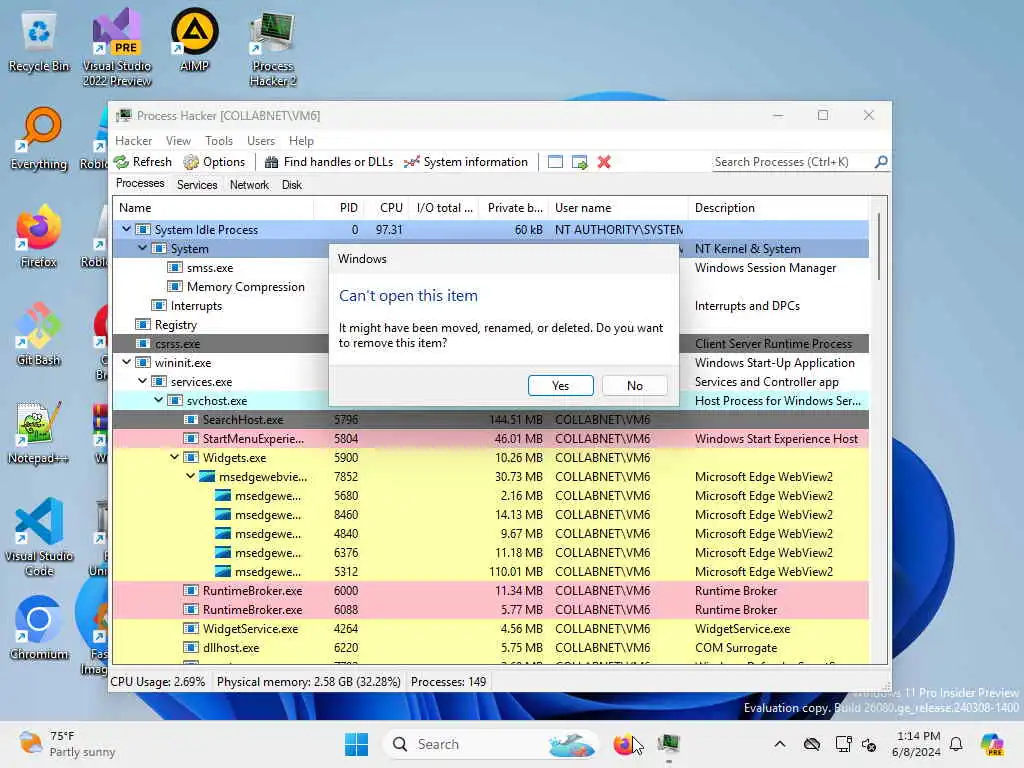The height and width of the screenshot is (768, 1024).
Task: Select RuntimeBroker.exe with PID 6000
Action: point(490,590)
